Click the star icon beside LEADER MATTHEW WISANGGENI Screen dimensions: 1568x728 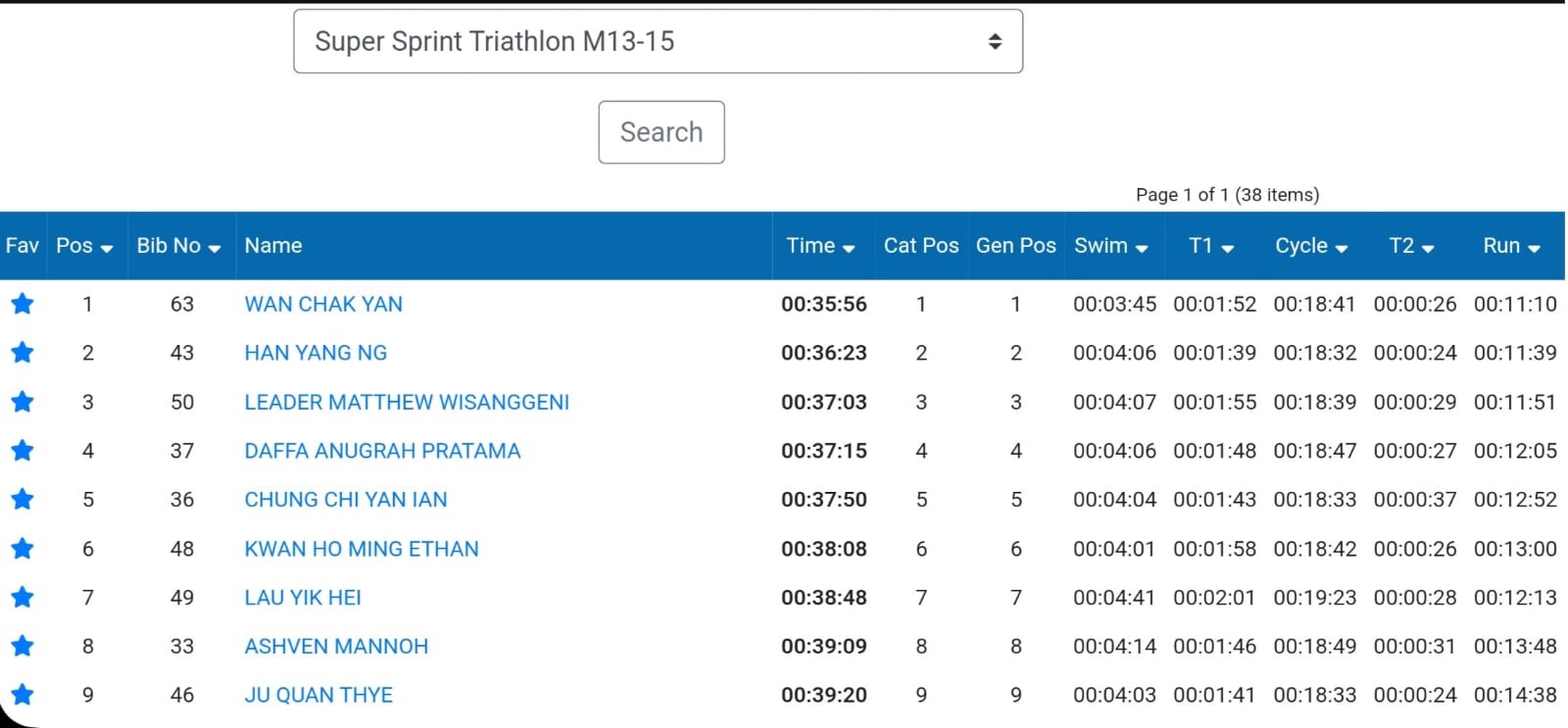(23, 402)
